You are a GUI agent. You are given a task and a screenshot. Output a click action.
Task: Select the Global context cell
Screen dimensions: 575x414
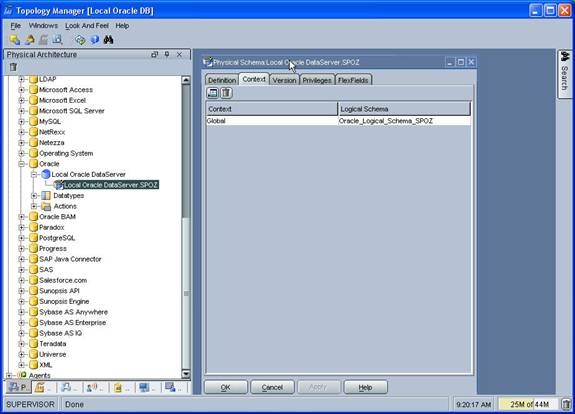[x=272, y=121]
